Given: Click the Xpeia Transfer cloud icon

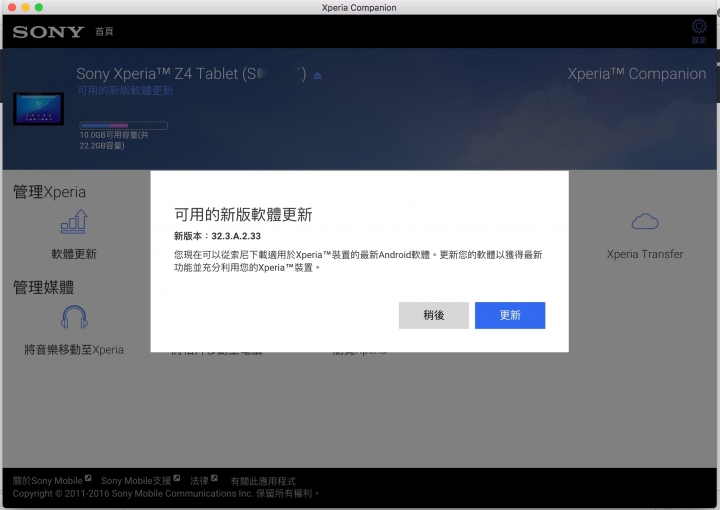Looking at the screenshot, I should tap(645, 222).
